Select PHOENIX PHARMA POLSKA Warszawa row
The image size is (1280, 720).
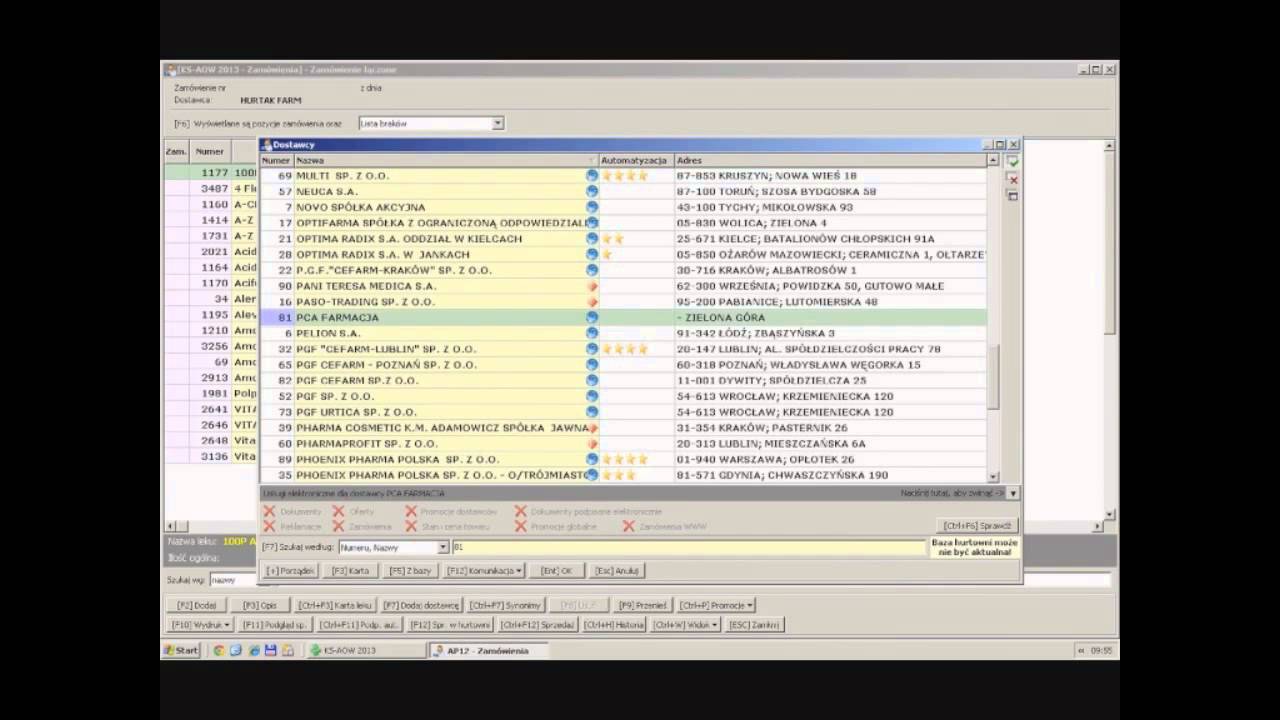[623, 459]
